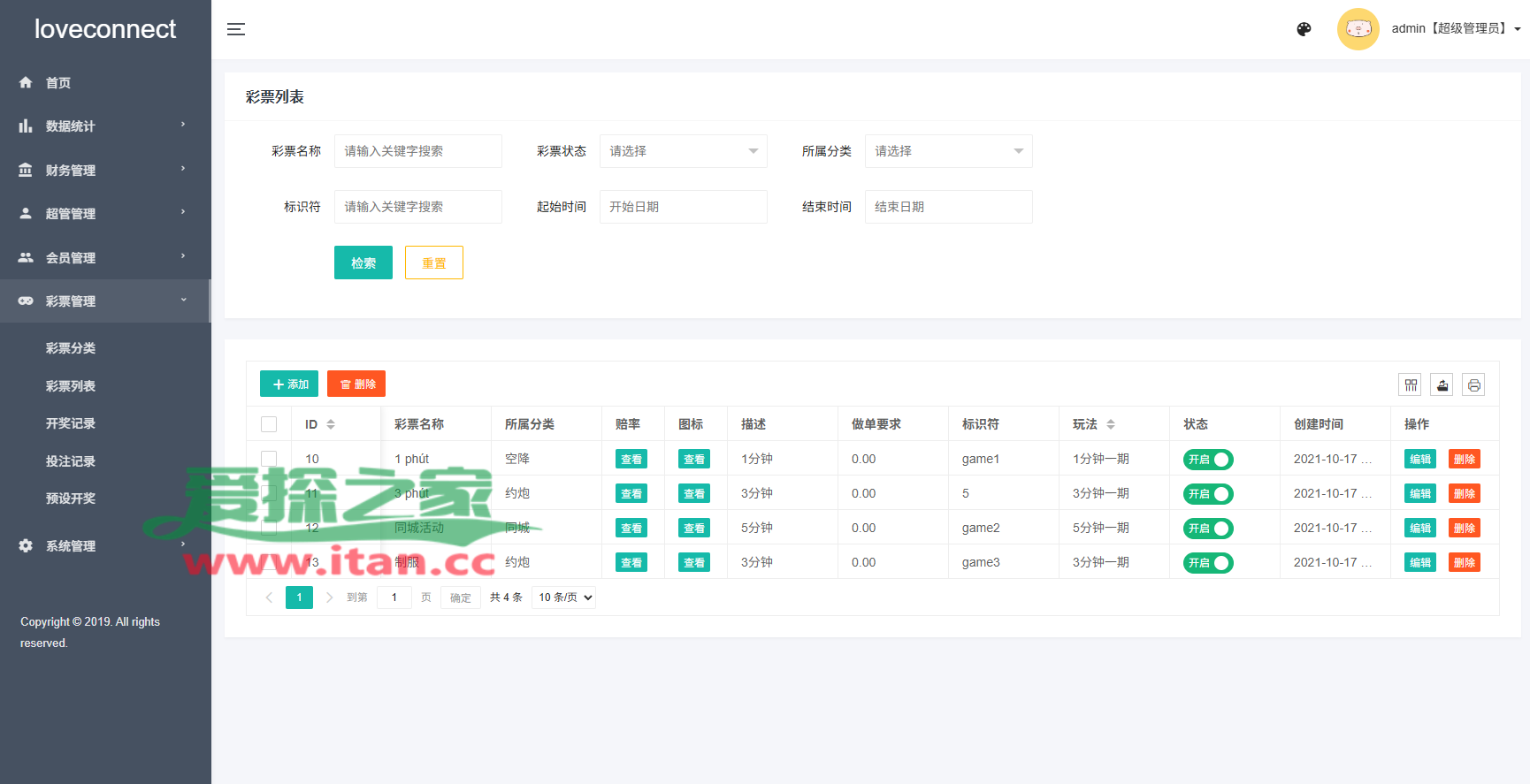Check the select-all checkbox in table header
Screen dimensions: 1530x784
[269, 424]
